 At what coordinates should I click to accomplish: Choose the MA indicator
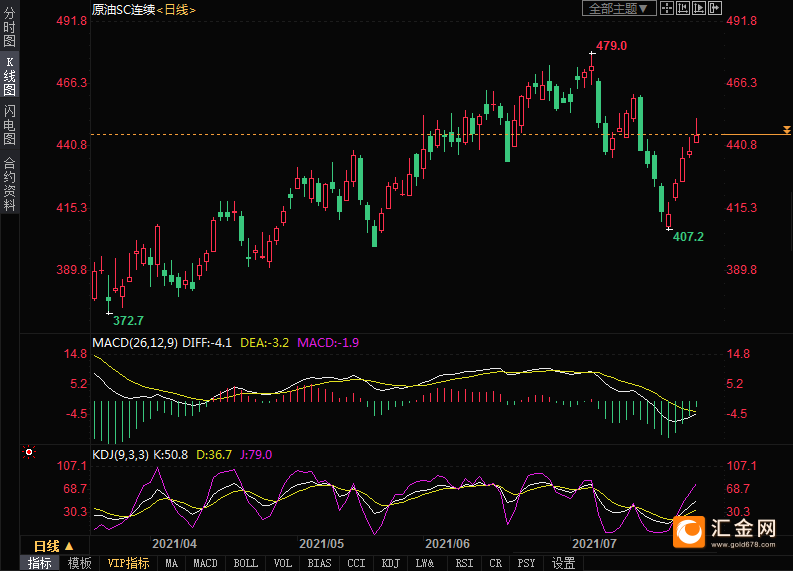point(172,563)
